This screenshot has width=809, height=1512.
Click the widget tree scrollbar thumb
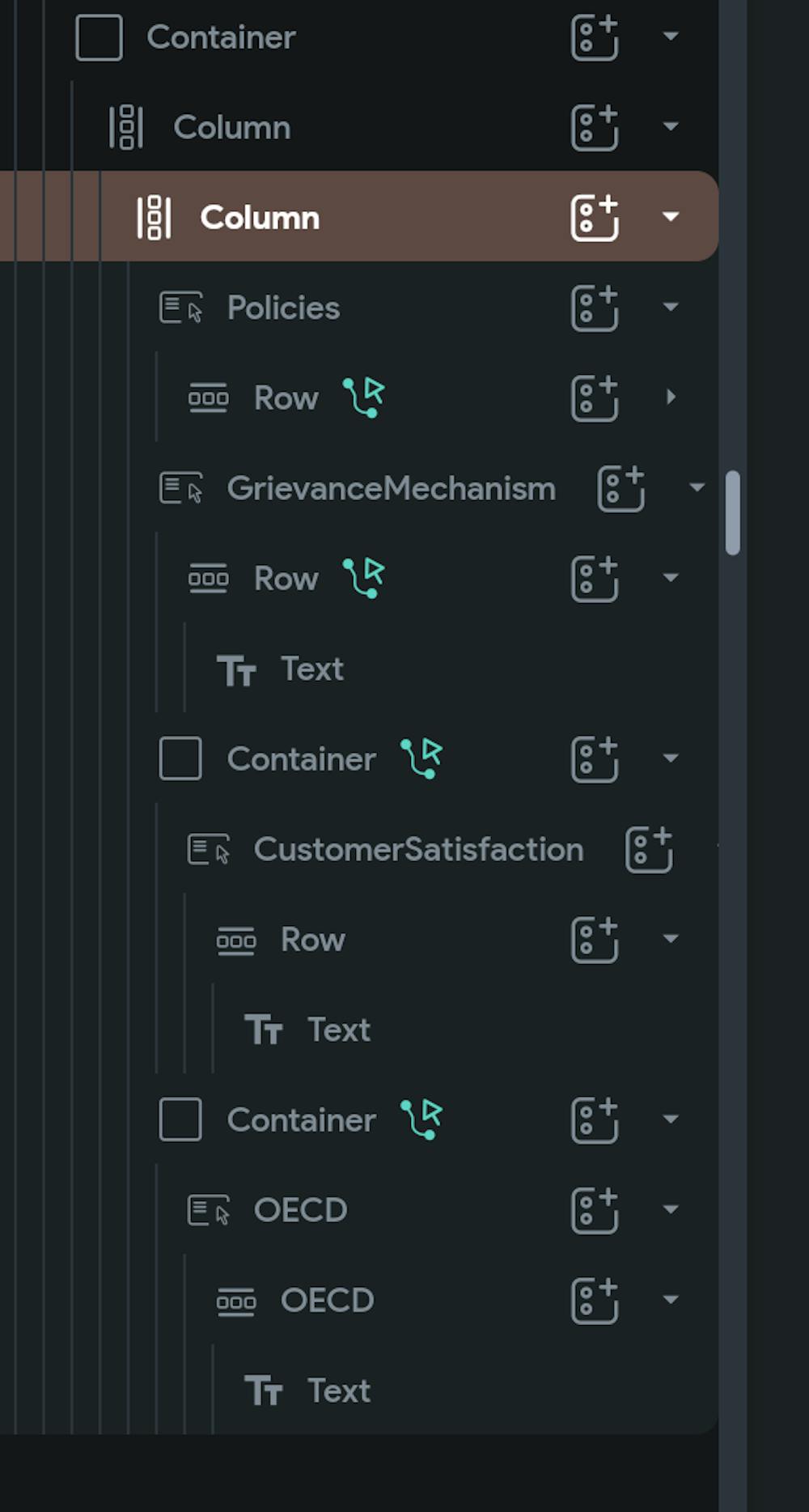pos(733,513)
